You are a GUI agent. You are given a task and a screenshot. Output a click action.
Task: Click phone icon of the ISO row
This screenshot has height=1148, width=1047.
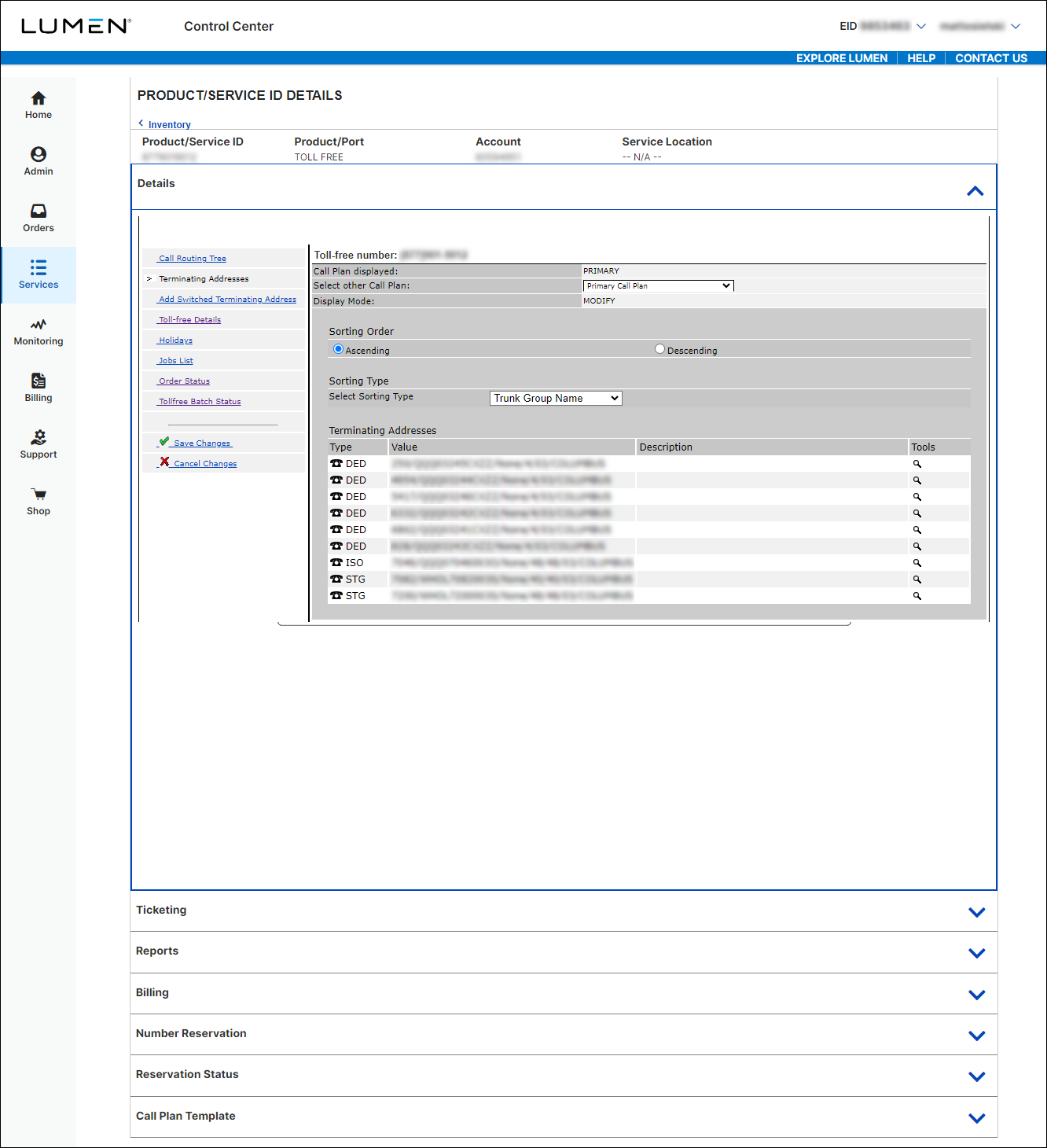pyautogui.click(x=336, y=562)
